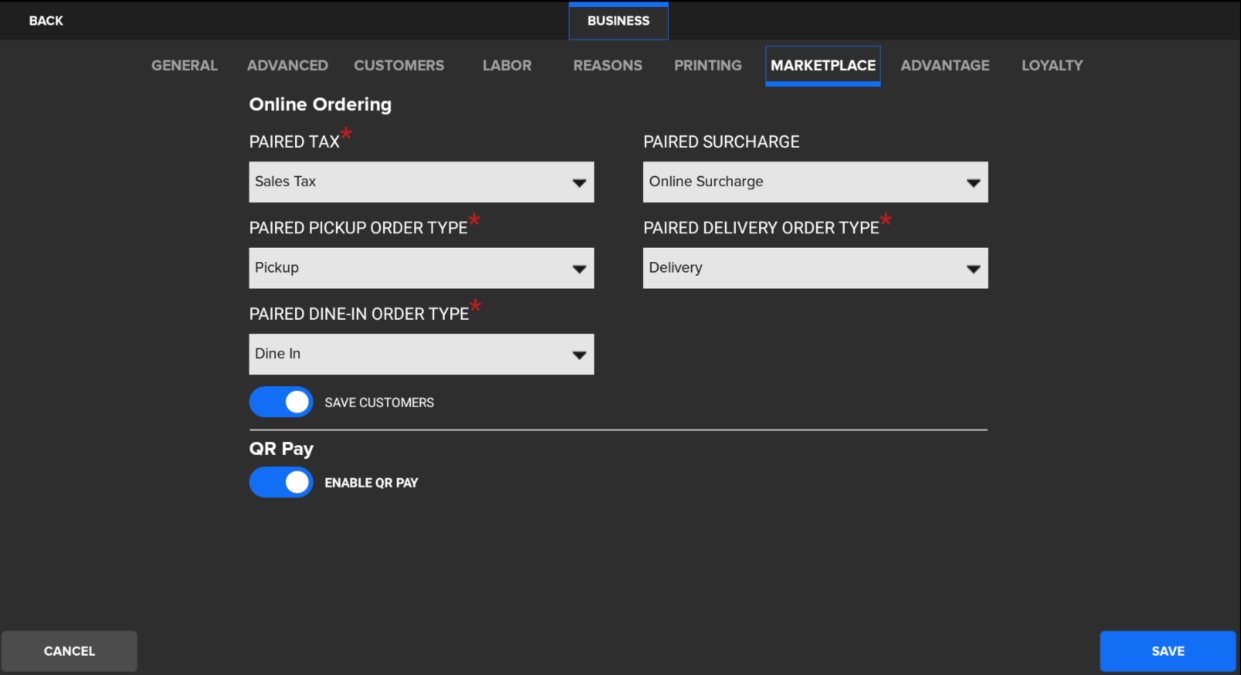Screen dimensions: 1241x675
Task: Disable the Enable QR Pay toggle
Action: coord(281,482)
